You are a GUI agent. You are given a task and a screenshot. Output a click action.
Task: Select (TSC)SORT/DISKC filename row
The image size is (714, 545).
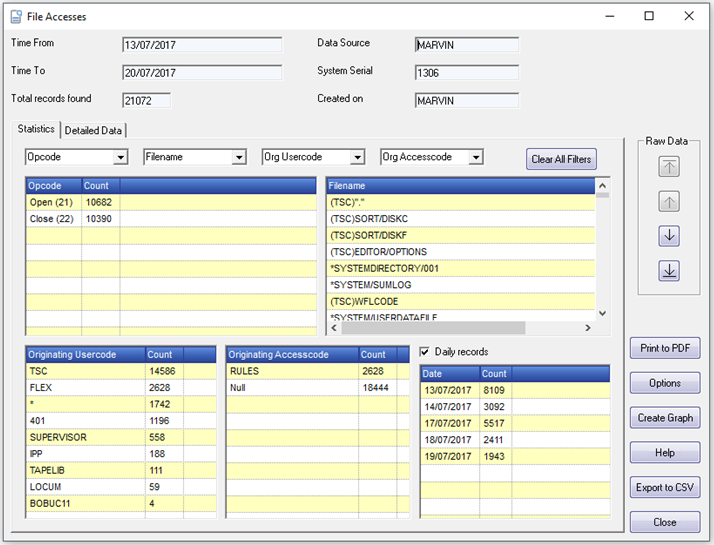461,219
